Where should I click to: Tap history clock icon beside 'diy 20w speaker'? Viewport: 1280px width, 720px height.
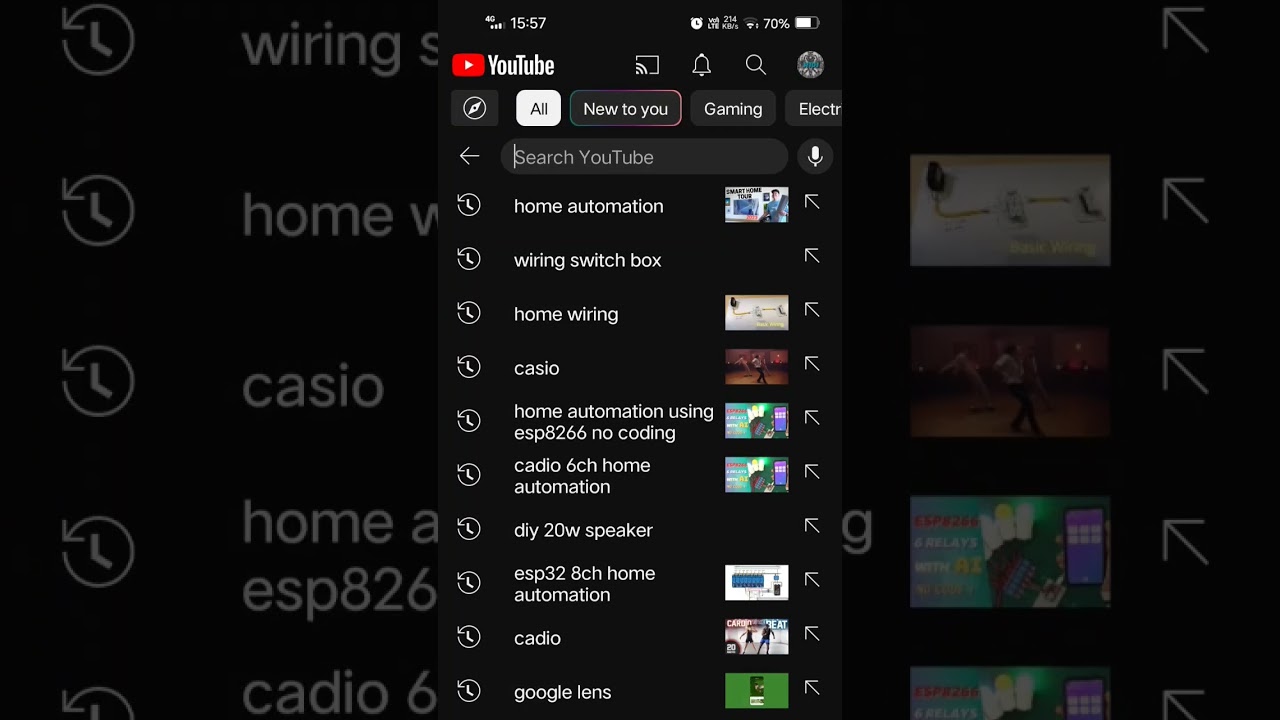[x=469, y=529]
